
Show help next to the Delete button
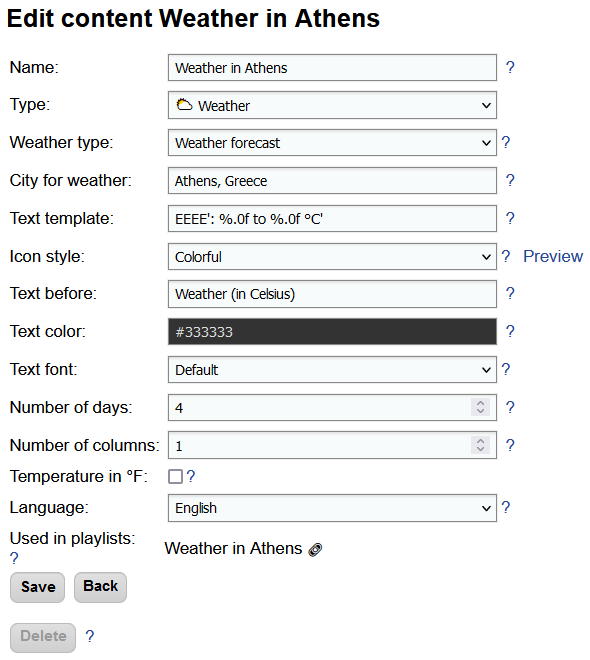point(90,636)
